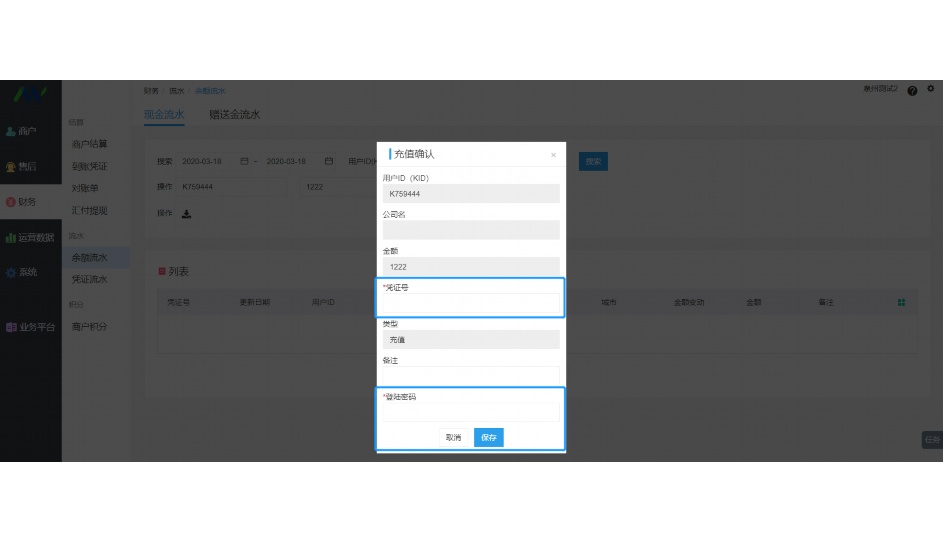Click the green grid column settings icon

pyautogui.click(x=901, y=302)
